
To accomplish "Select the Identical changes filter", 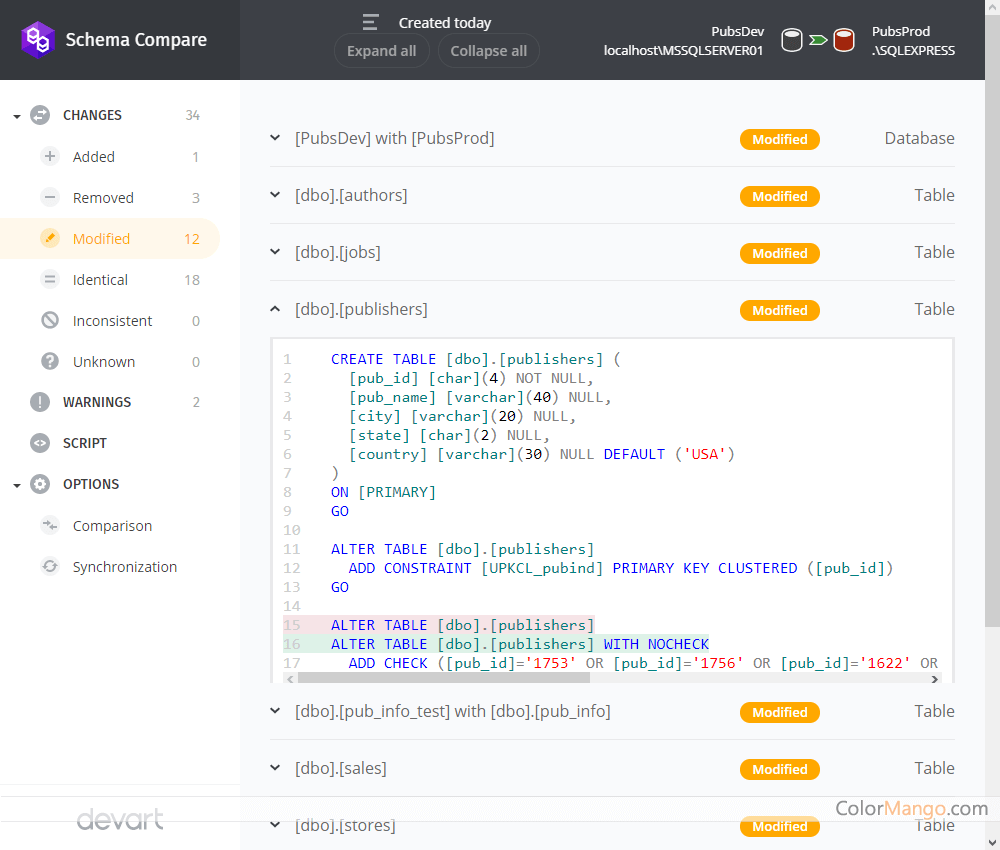I will 110,279.
